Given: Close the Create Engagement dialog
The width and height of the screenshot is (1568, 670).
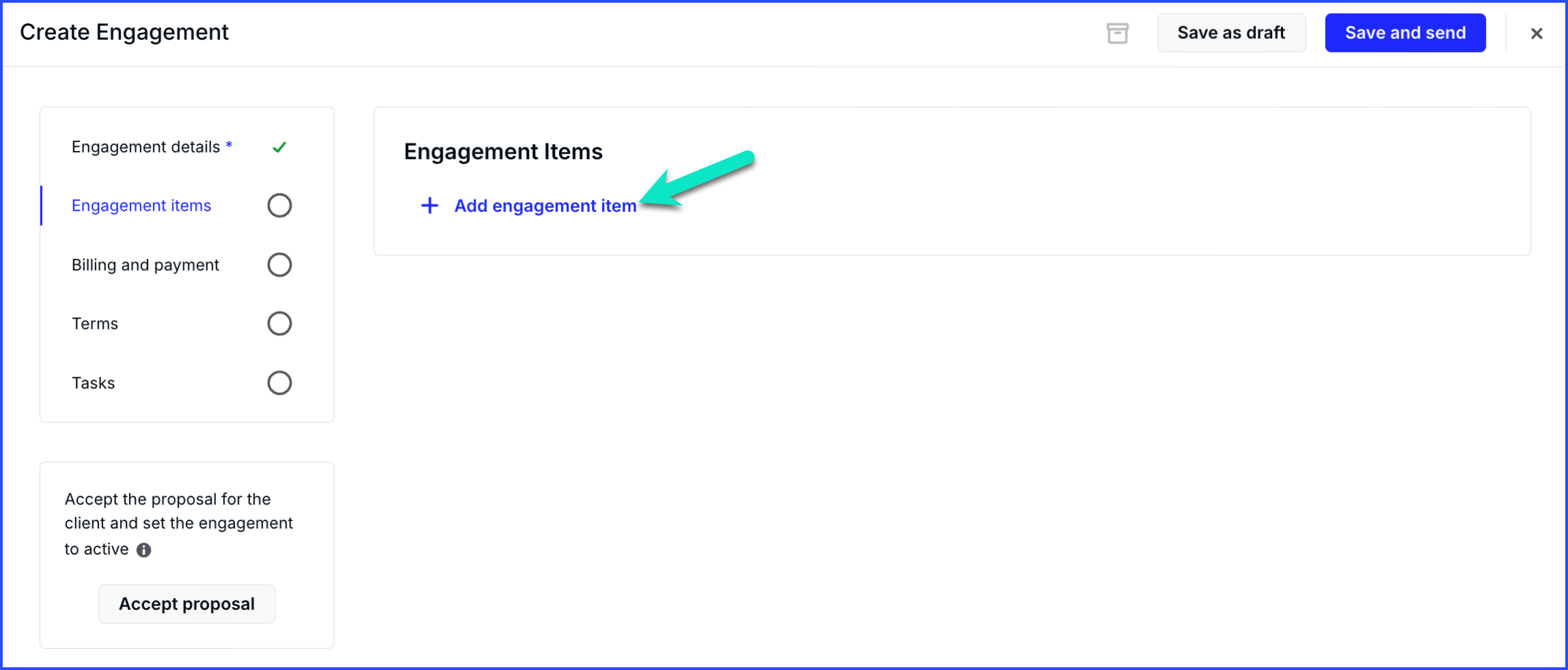Looking at the screenshot, I should click(1537, 33).
